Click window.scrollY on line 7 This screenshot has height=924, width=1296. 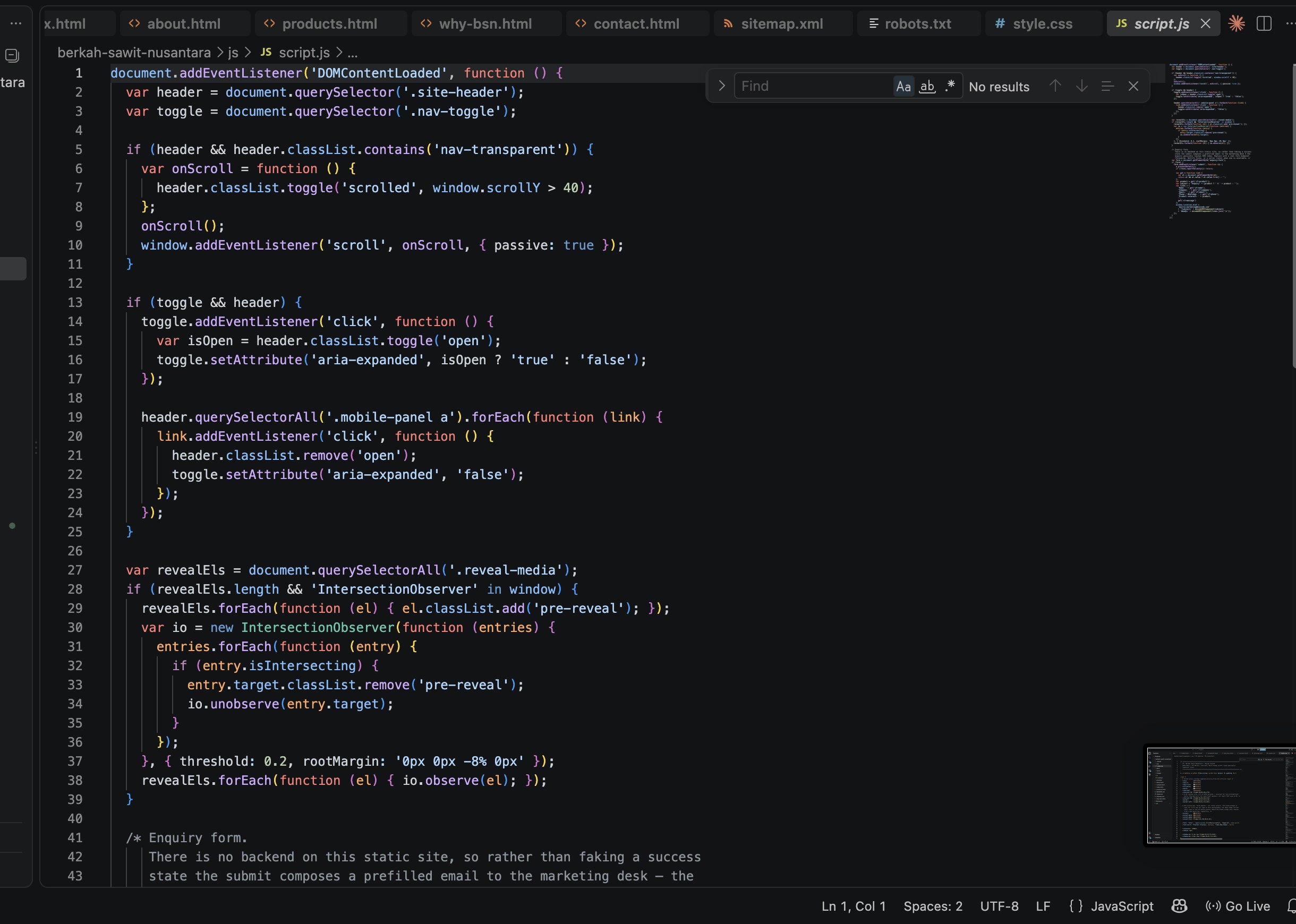(487, 188)
